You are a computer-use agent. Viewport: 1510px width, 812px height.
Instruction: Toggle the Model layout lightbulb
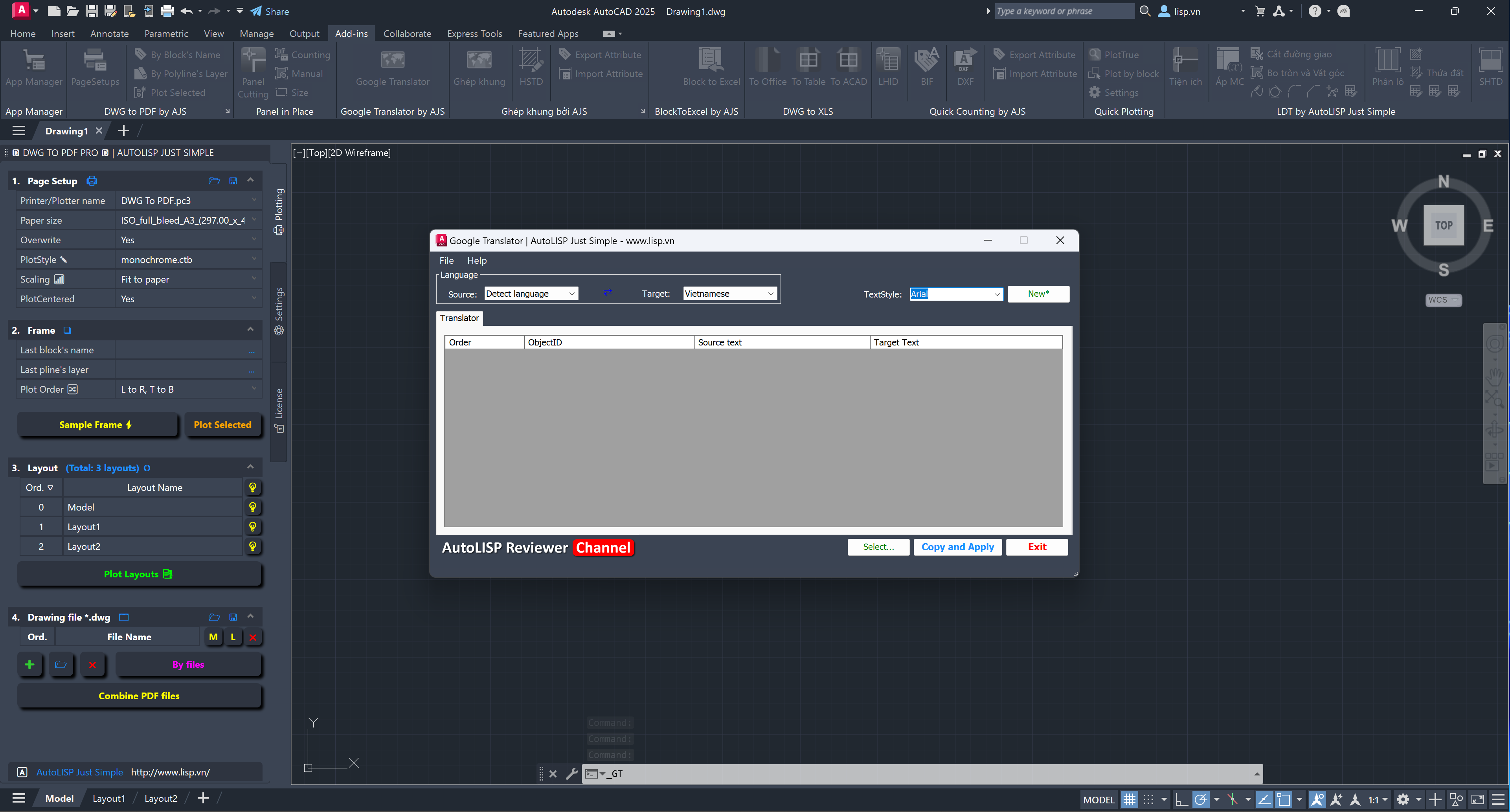pos(253,507)
